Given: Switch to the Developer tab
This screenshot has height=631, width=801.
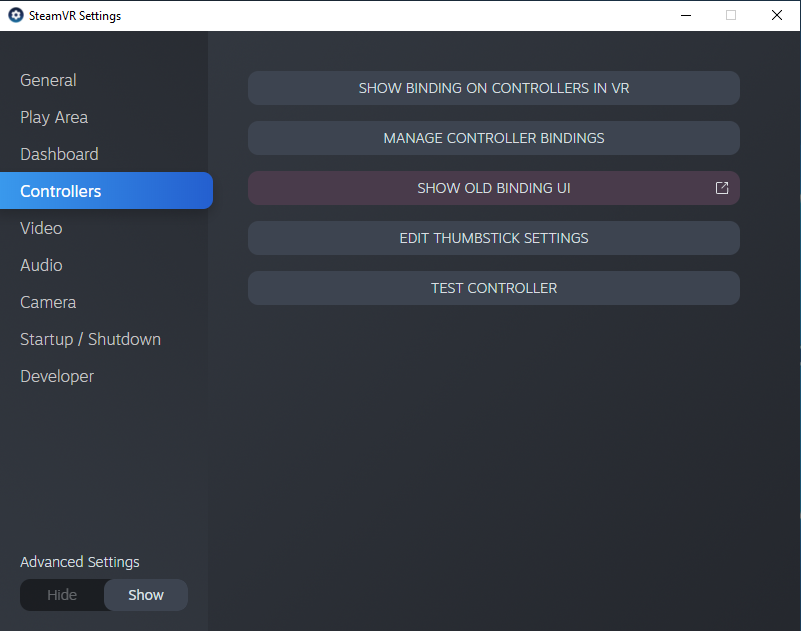Looking at the screenshot, I should click(57, 376).
